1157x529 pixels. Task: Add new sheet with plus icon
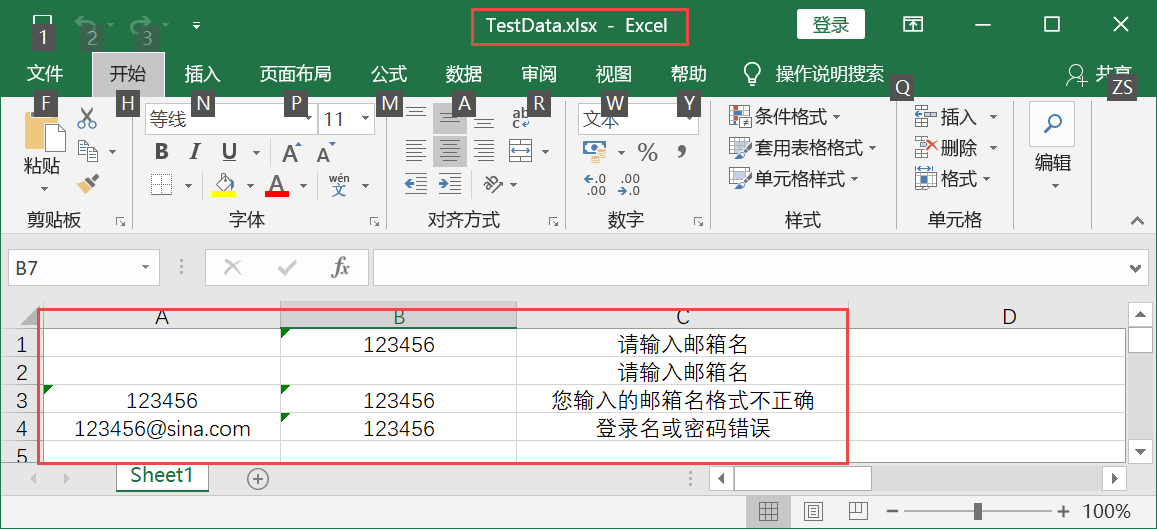click(258, 479)
